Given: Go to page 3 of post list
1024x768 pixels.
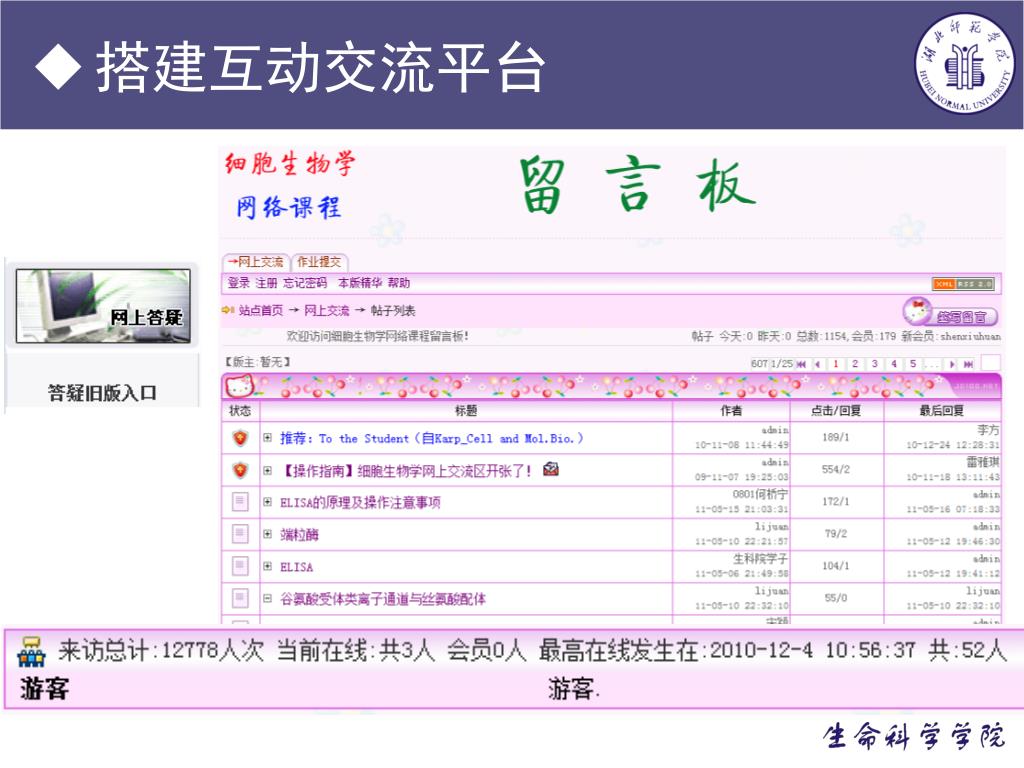Looking at the screenshot, I should click(x=874, y=364).
